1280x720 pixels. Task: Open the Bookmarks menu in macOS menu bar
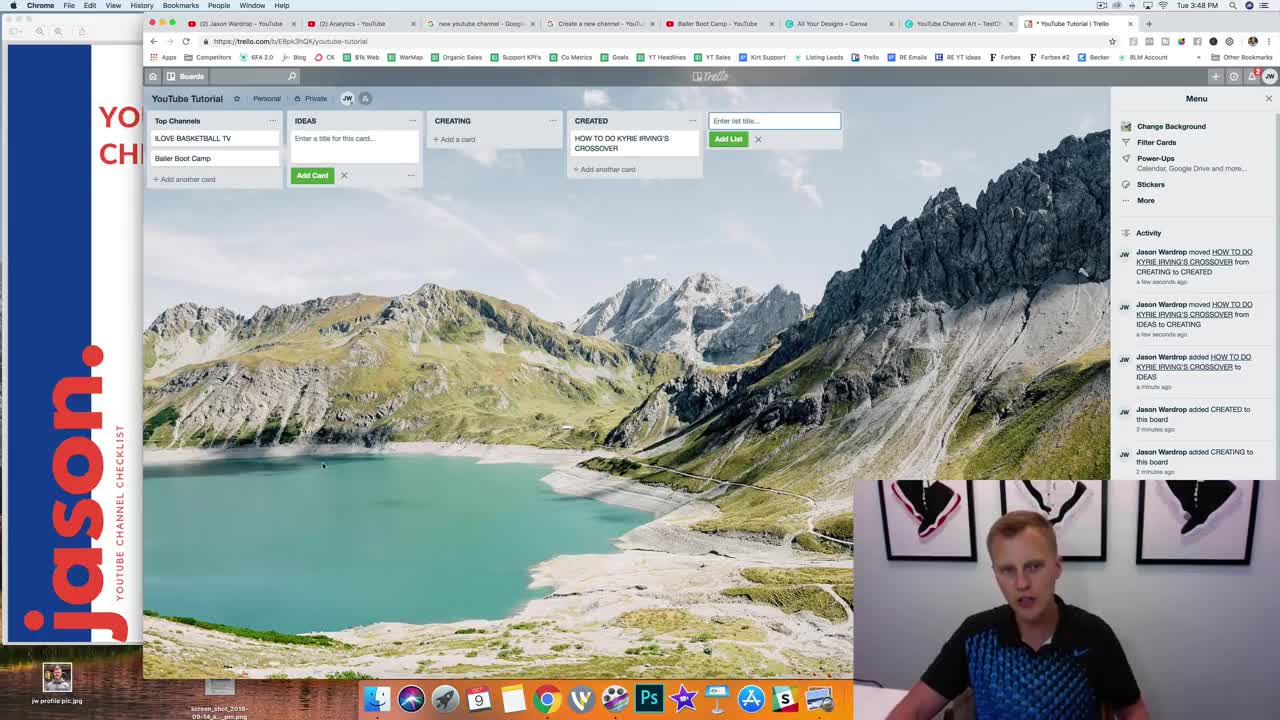point(180,5)
